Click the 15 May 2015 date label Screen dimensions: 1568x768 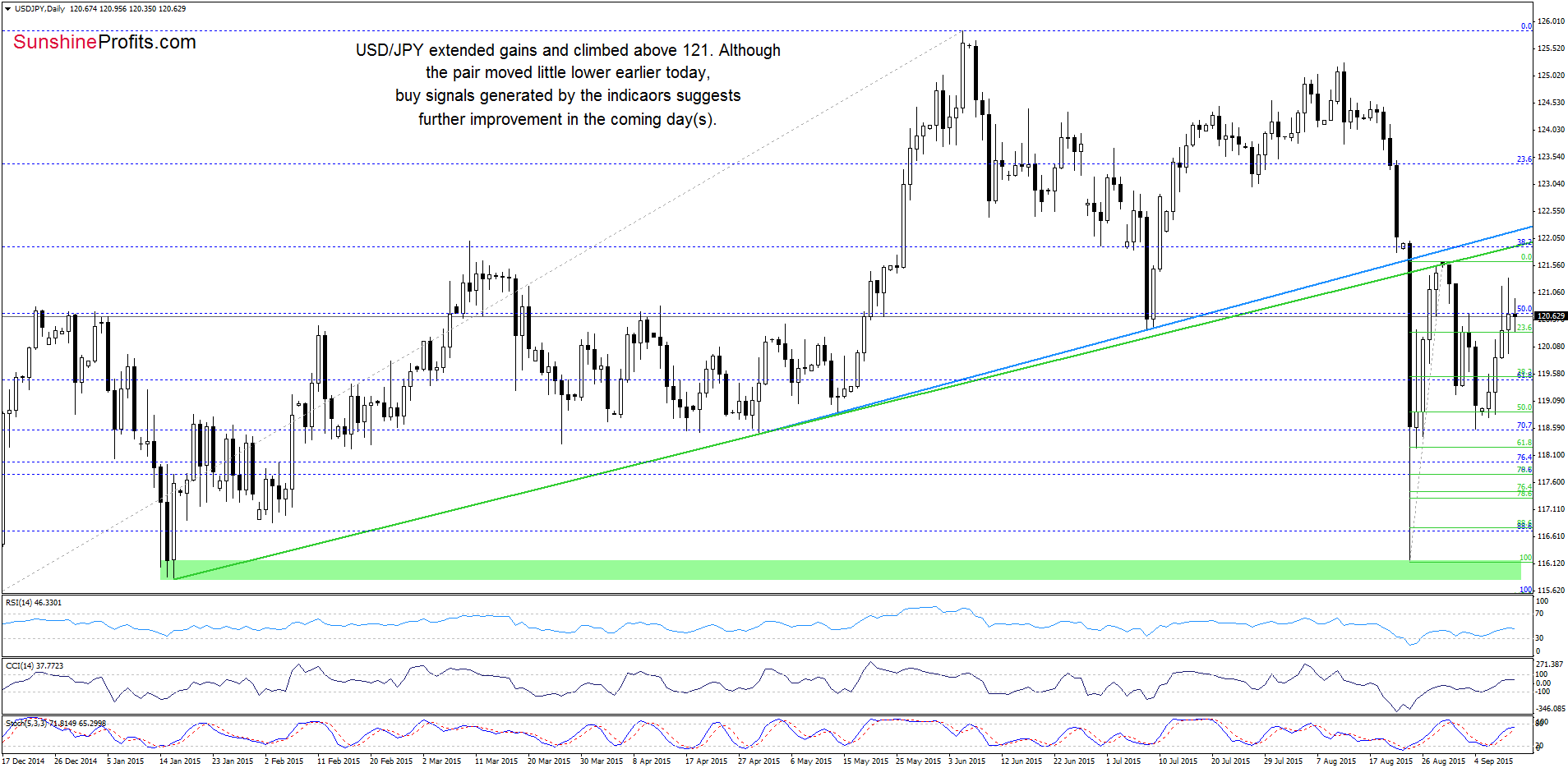tap(865, 761)
